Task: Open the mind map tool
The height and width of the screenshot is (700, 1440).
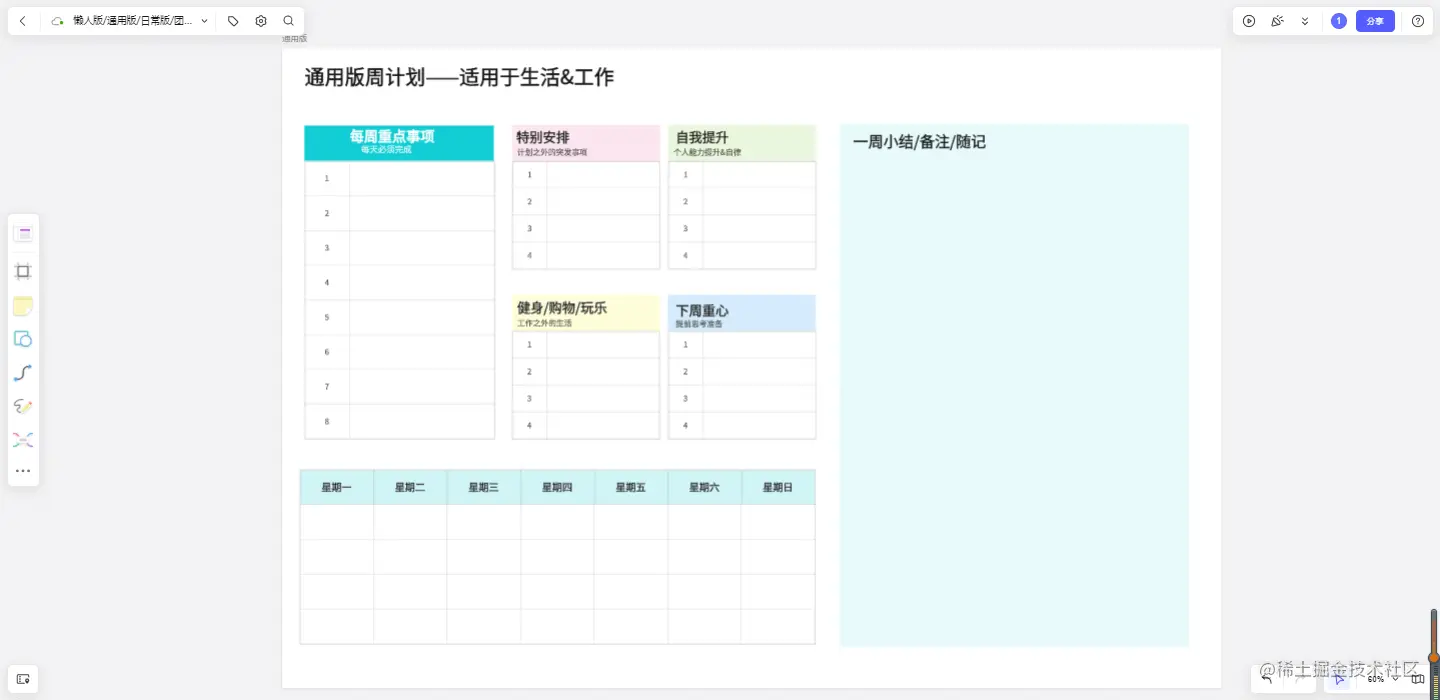Action: pyautogui.click(x=23, y=439)
